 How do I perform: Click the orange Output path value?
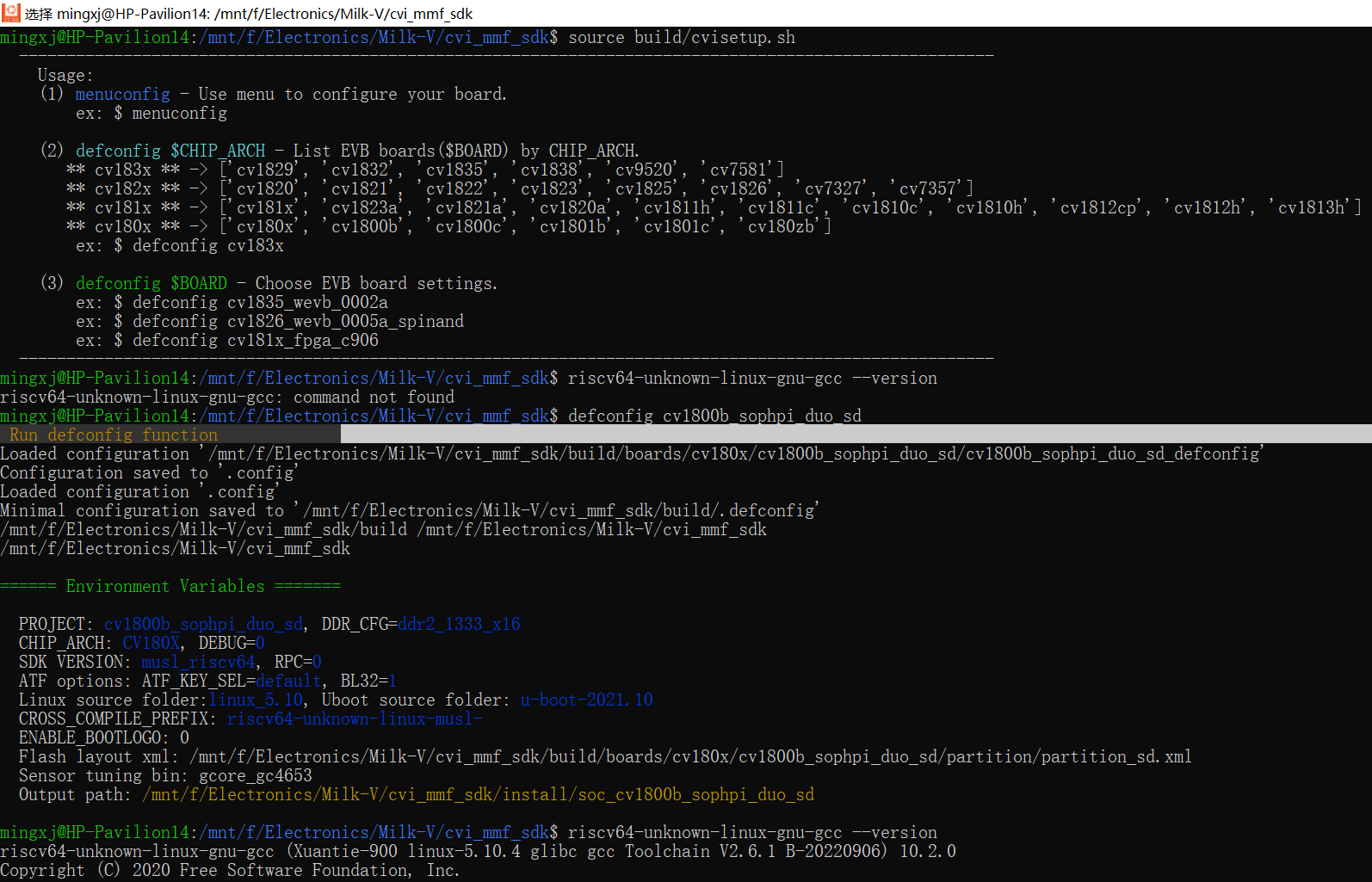pos(479,795)
